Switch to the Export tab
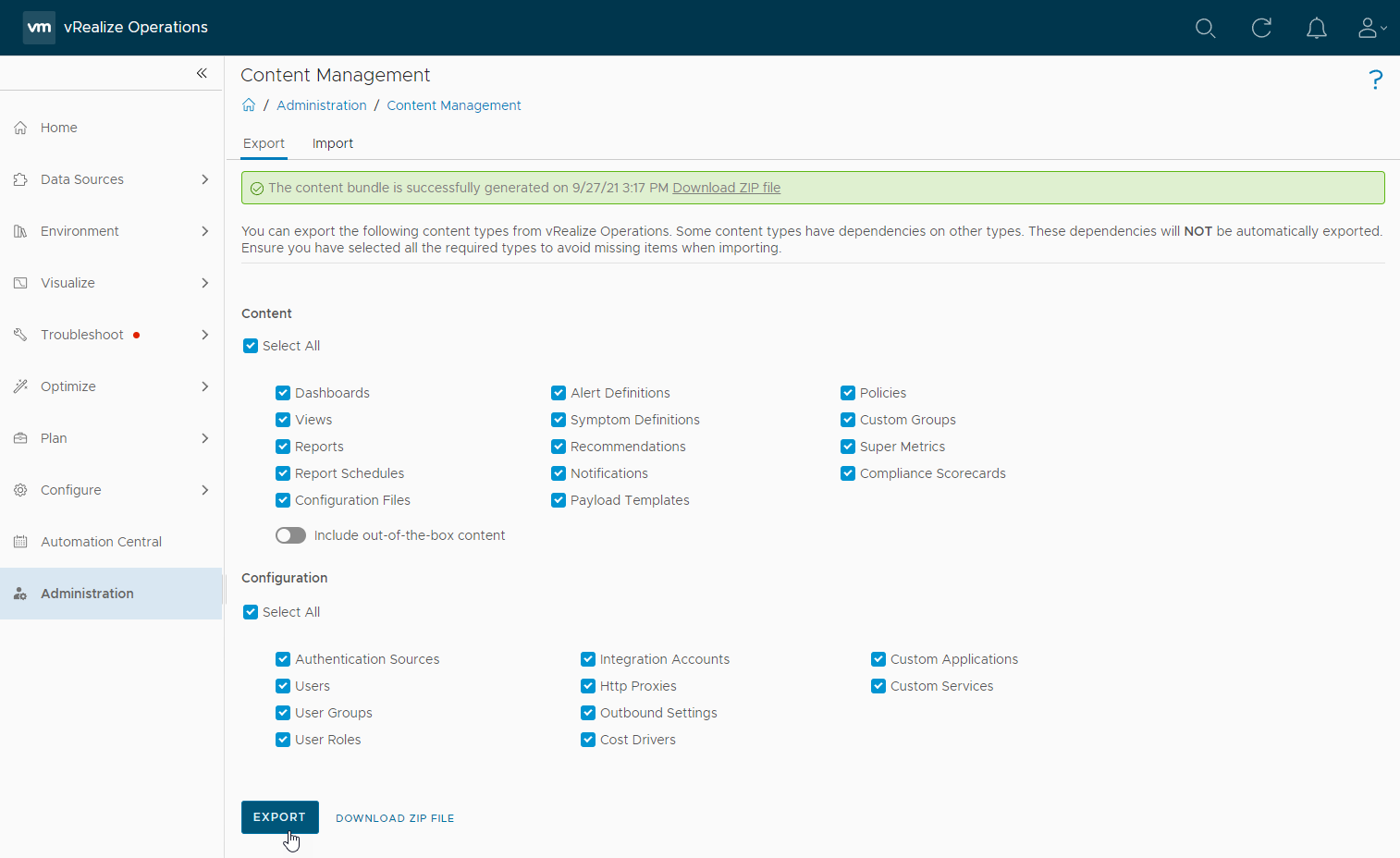The image size is (1400, 858). [x=264, y=143]
